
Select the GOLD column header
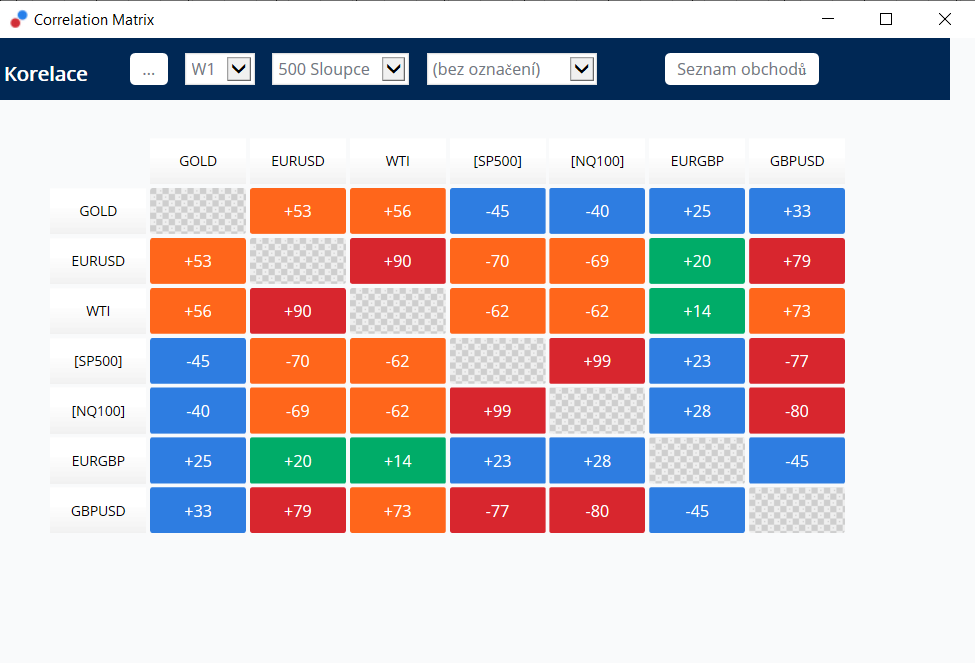coord(198,161)
